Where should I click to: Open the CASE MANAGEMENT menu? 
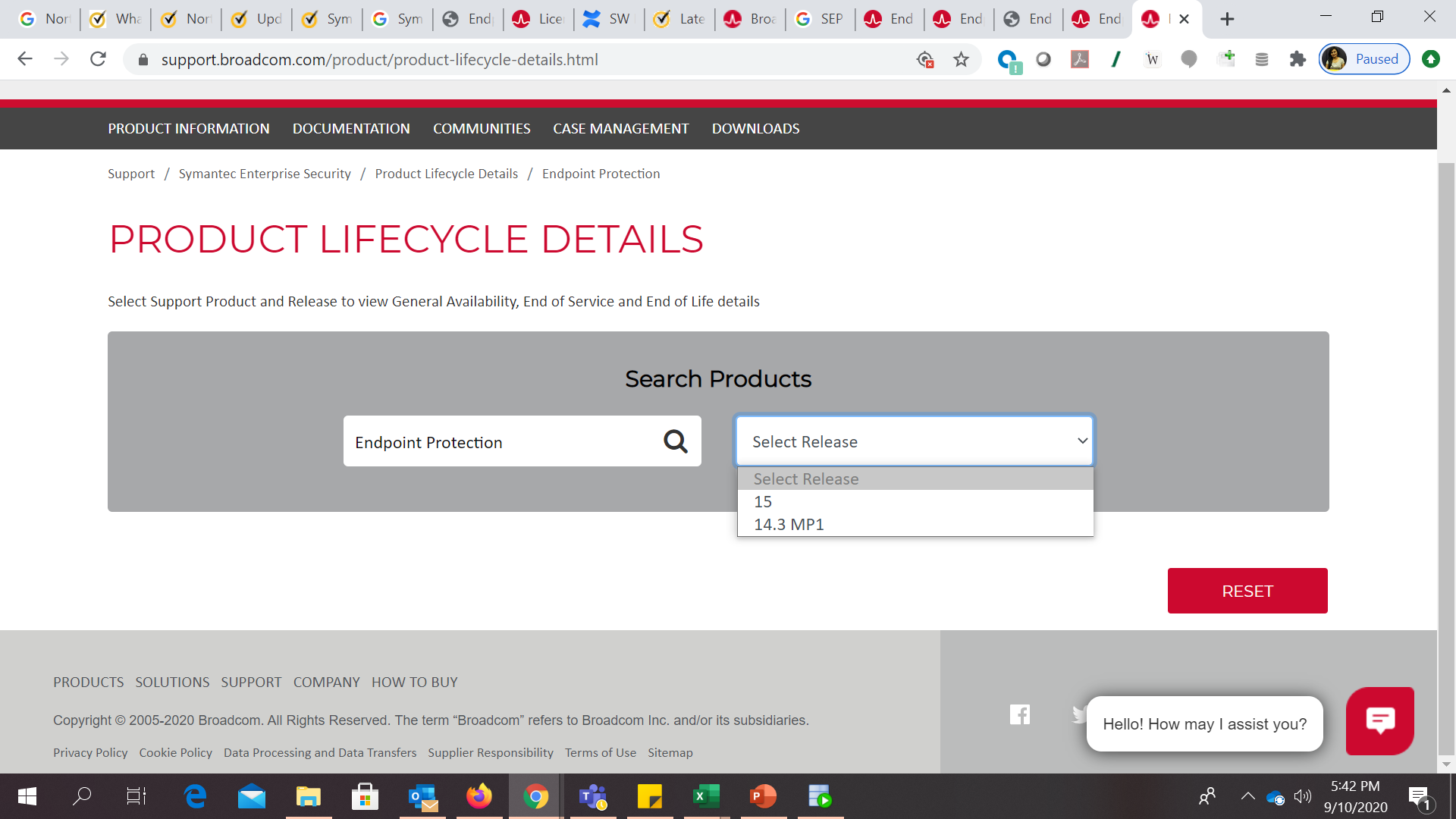[x=620, y=129]
